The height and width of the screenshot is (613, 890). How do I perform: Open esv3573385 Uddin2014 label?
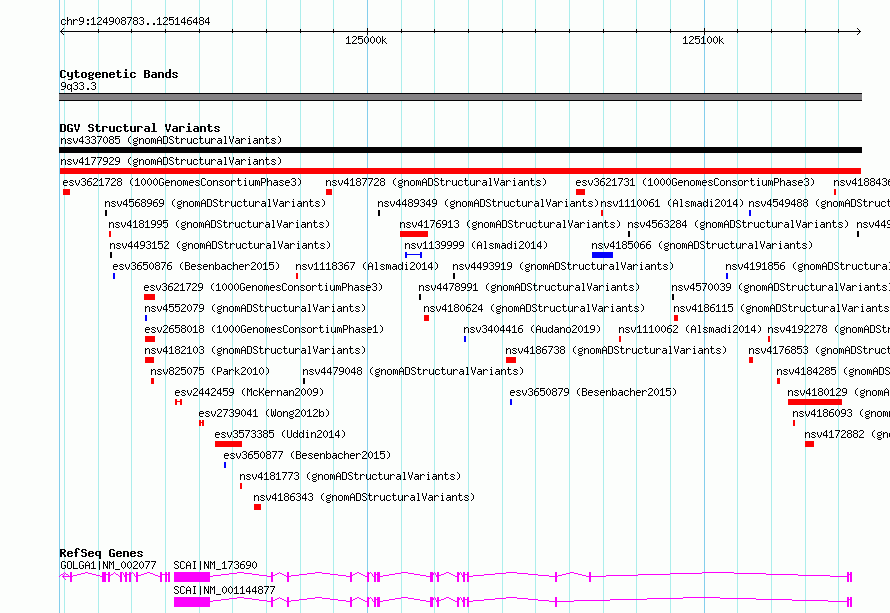280,434
